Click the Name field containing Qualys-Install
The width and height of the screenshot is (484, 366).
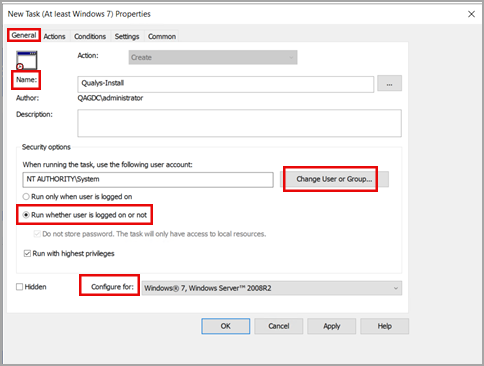225,84
